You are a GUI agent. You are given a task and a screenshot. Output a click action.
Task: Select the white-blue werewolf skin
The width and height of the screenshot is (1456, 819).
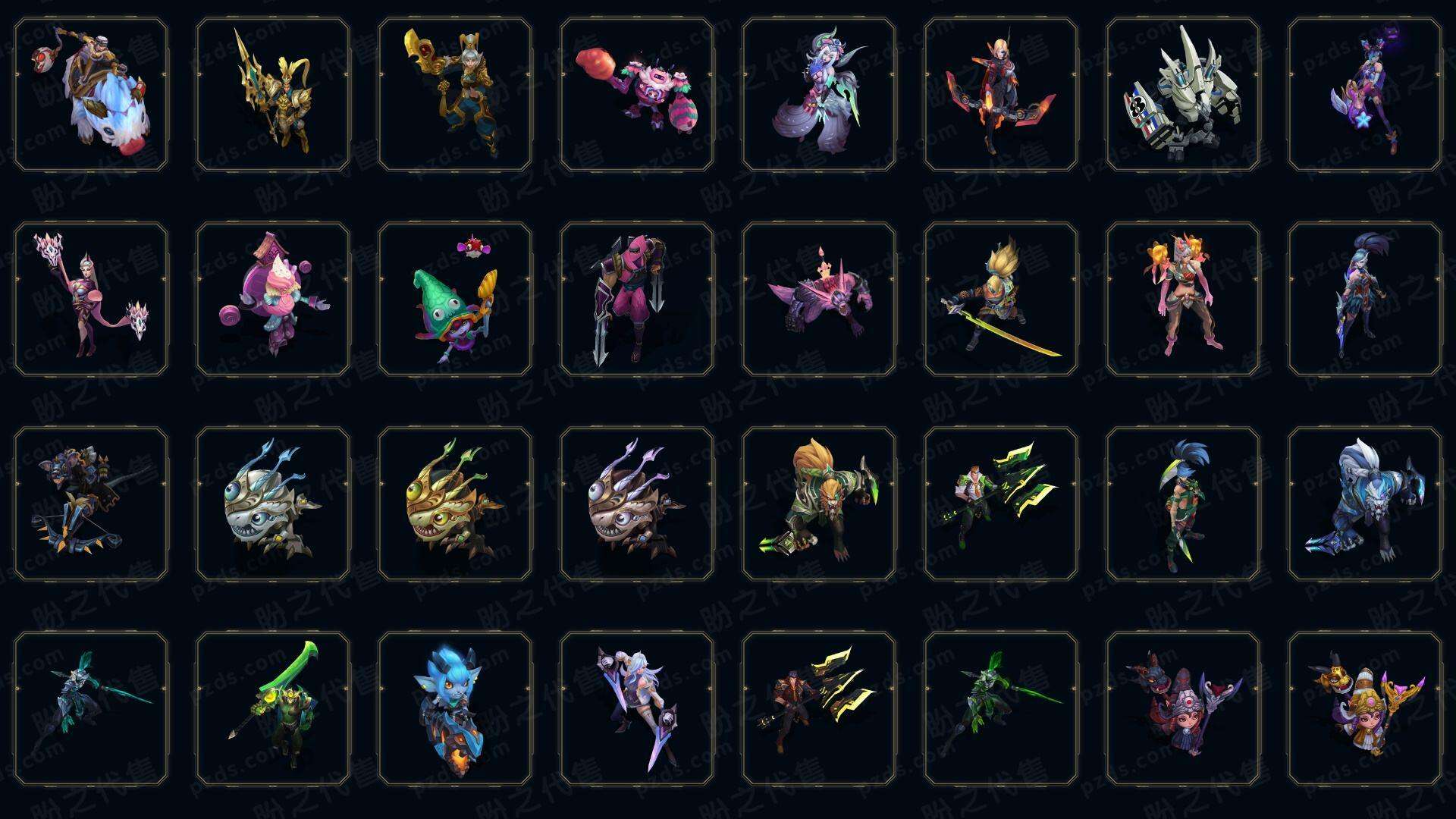pyautogui.click(x=1365, y=504)
